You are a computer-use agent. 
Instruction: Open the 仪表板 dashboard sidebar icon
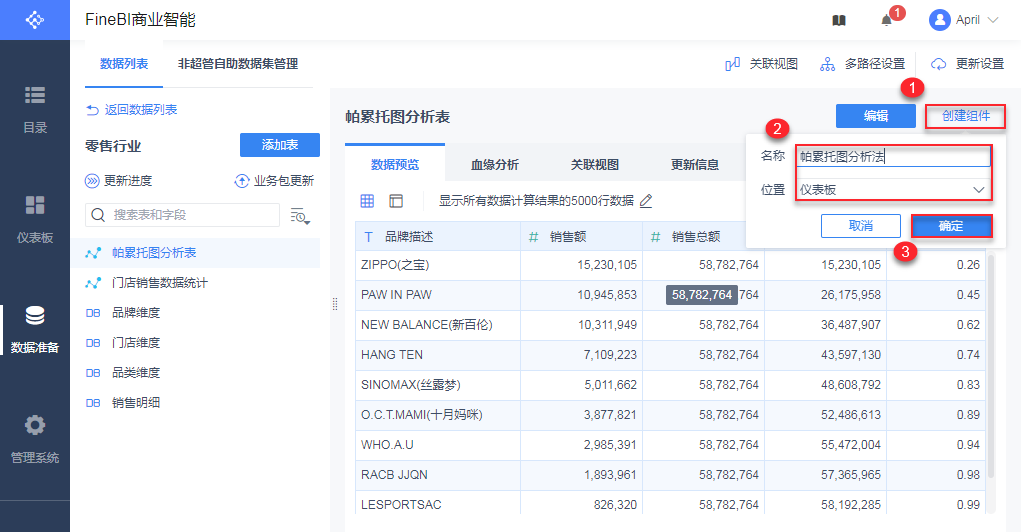35,206
